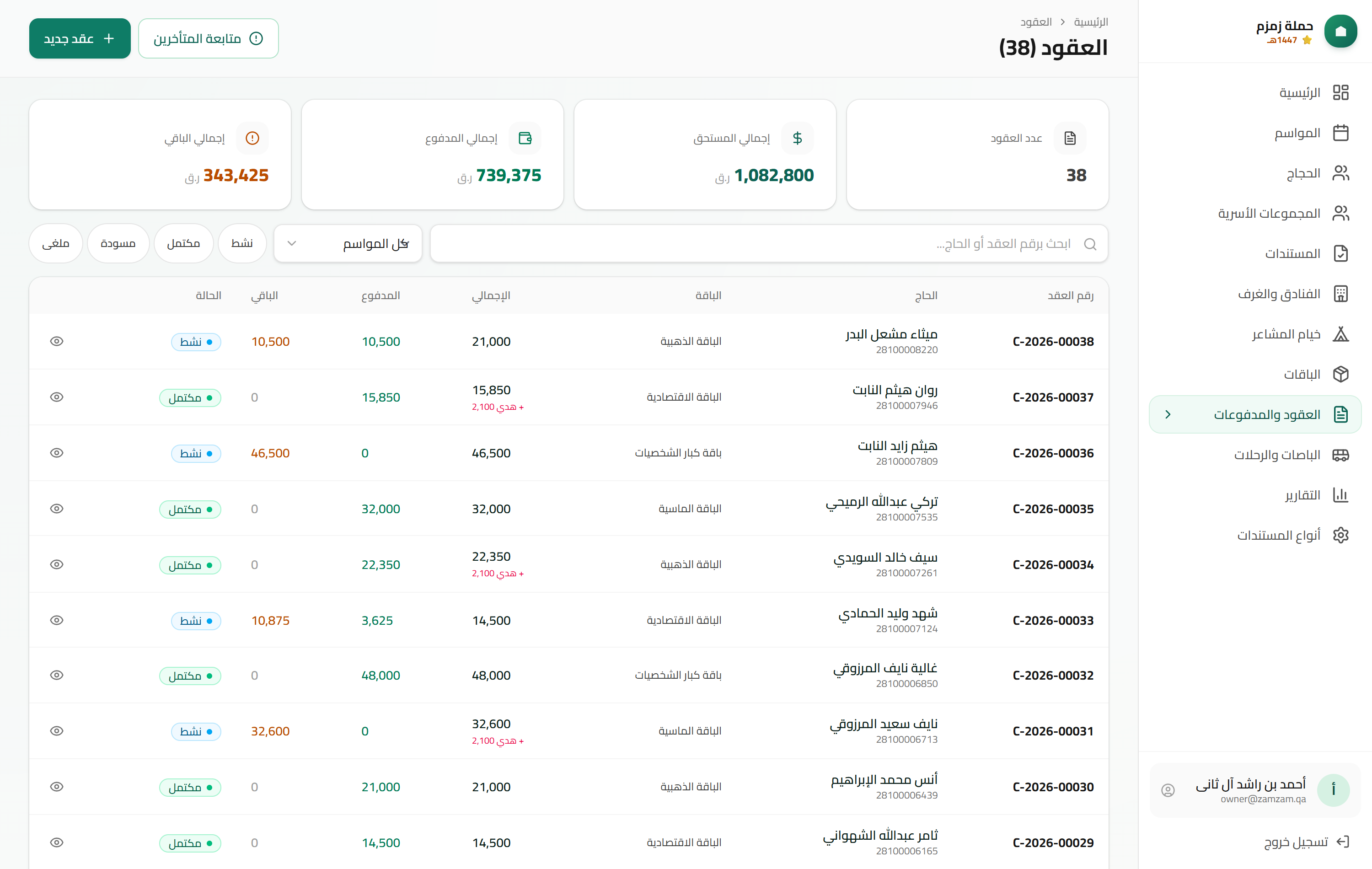Filter contracts by نشط status

[242, 243]
